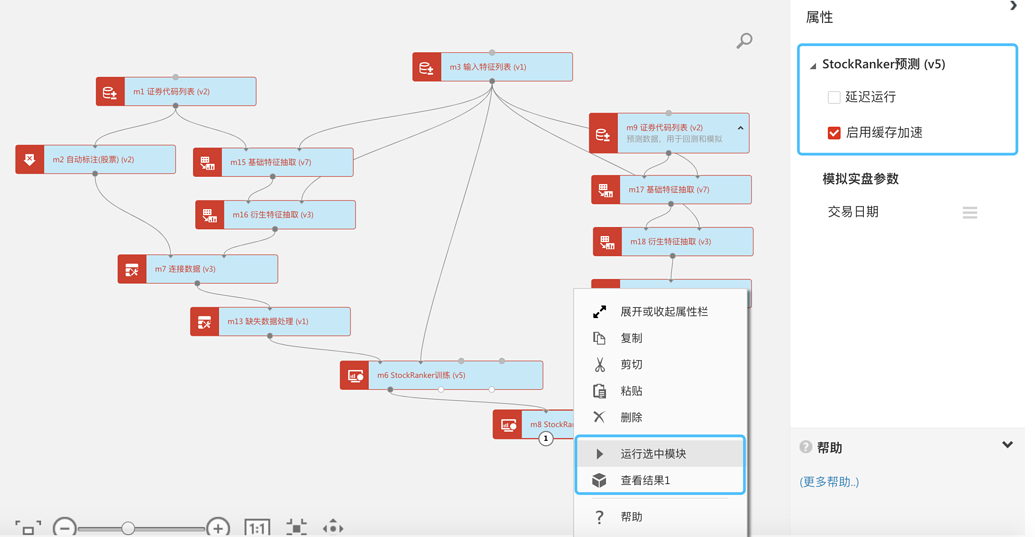
Task: Select 展开或收起属性栏 in context menu
Action: 661,312
